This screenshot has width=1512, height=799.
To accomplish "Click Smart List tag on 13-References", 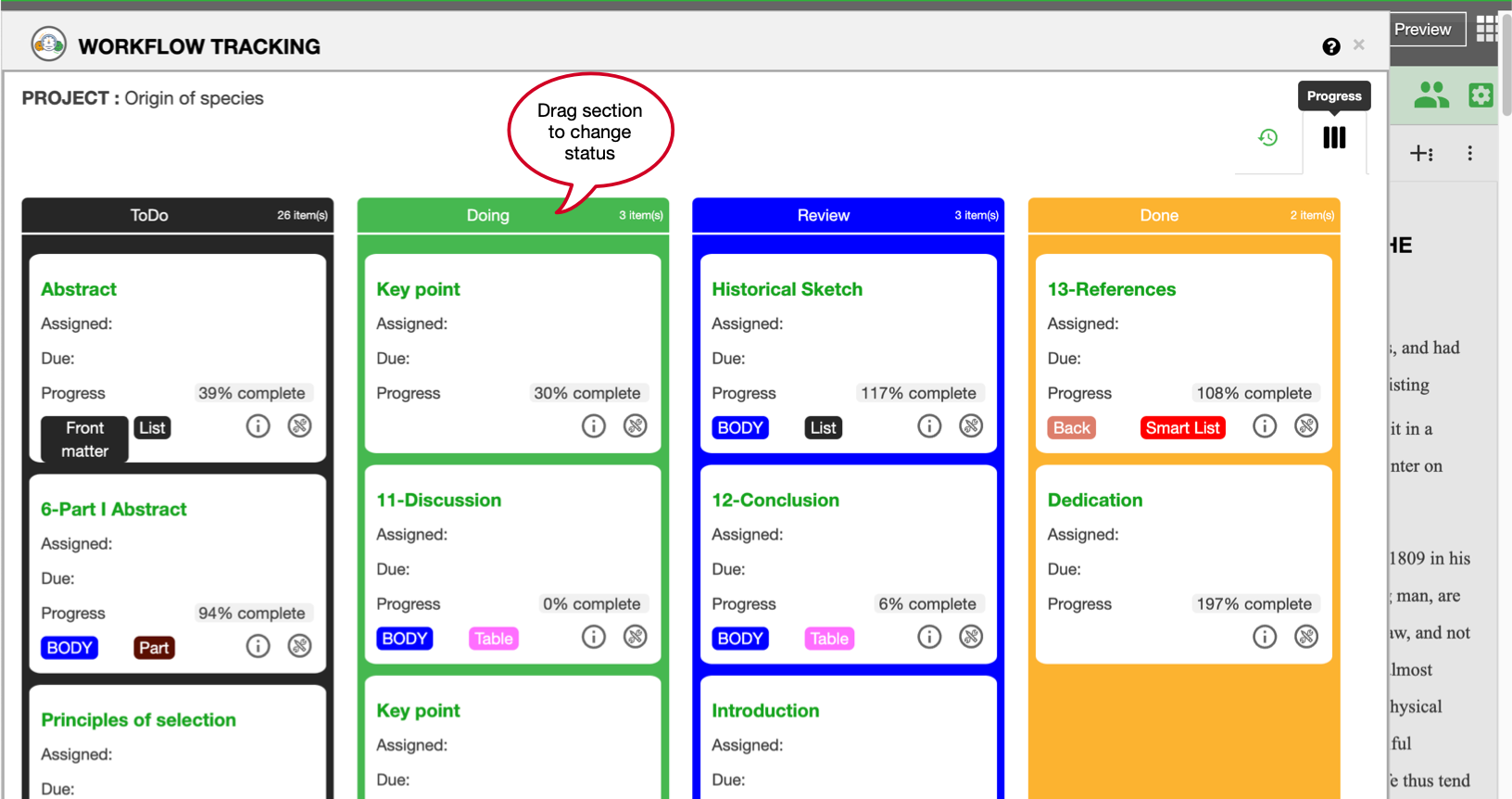I will tap(1182, 427).
